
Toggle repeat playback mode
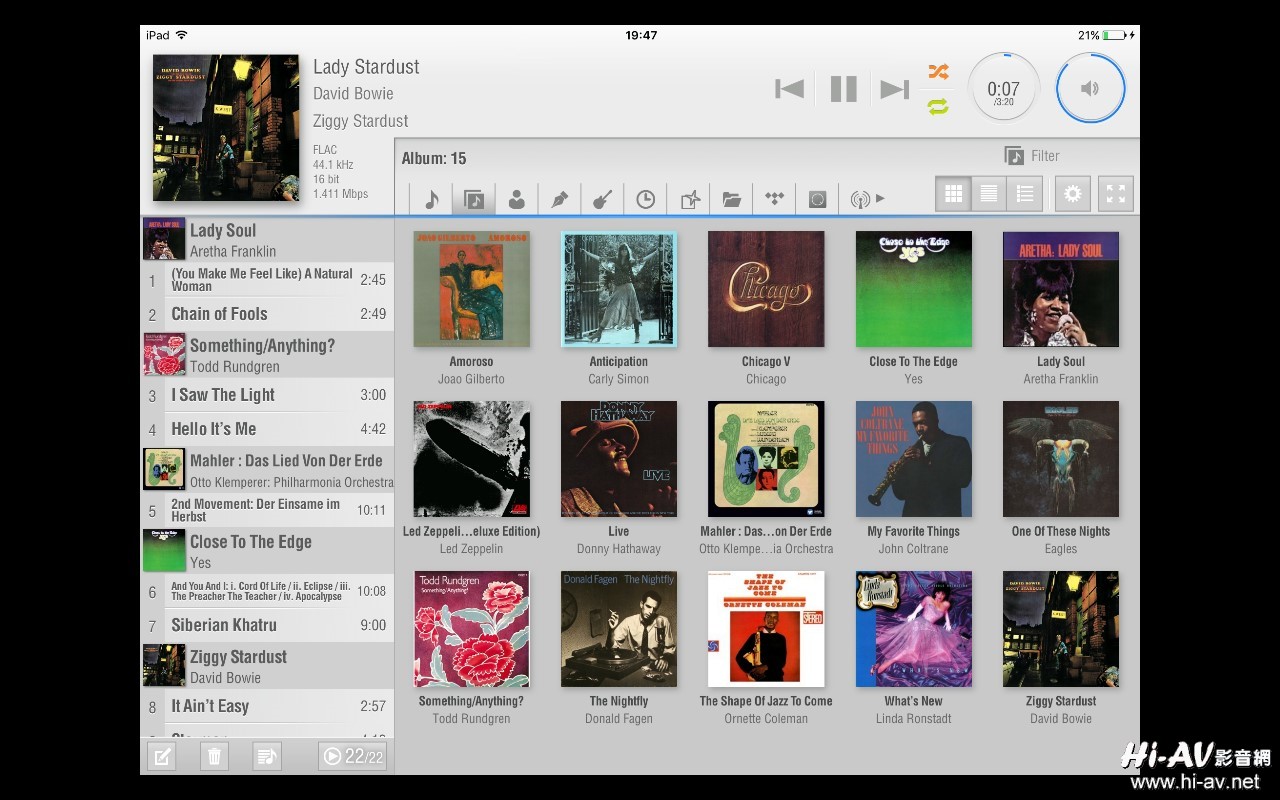point(938,106)
